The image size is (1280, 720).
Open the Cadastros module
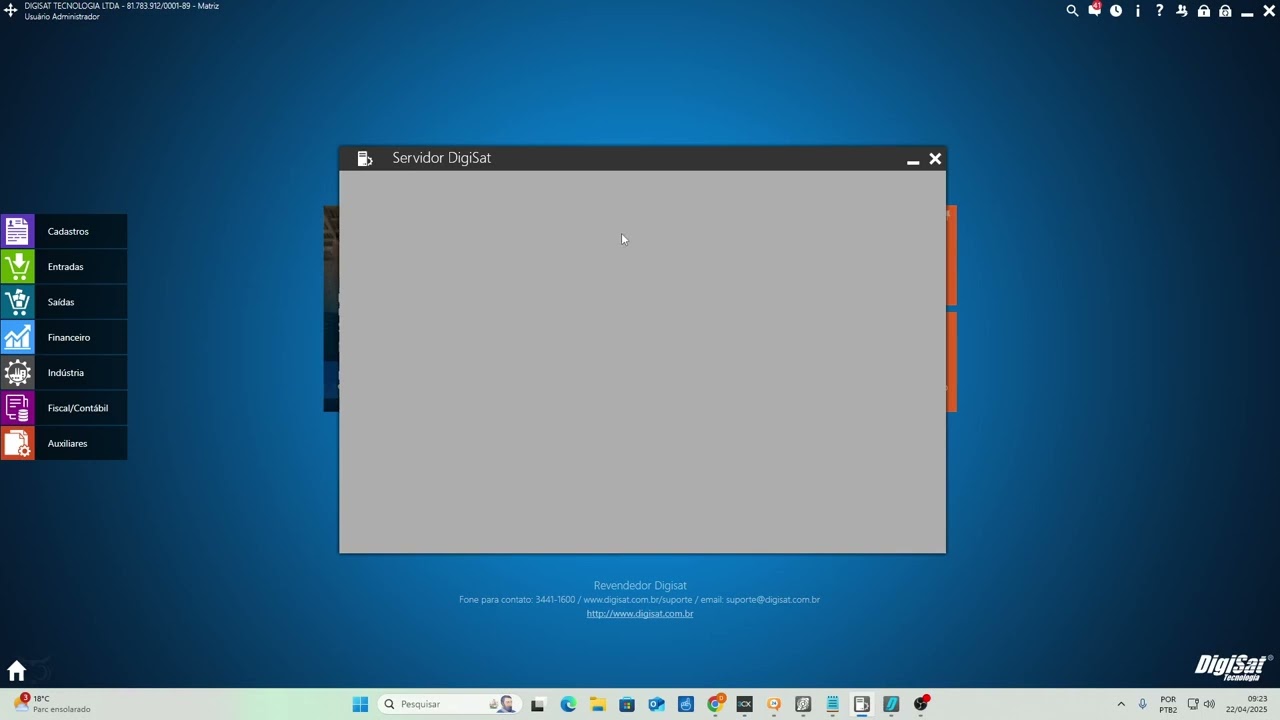64,231
